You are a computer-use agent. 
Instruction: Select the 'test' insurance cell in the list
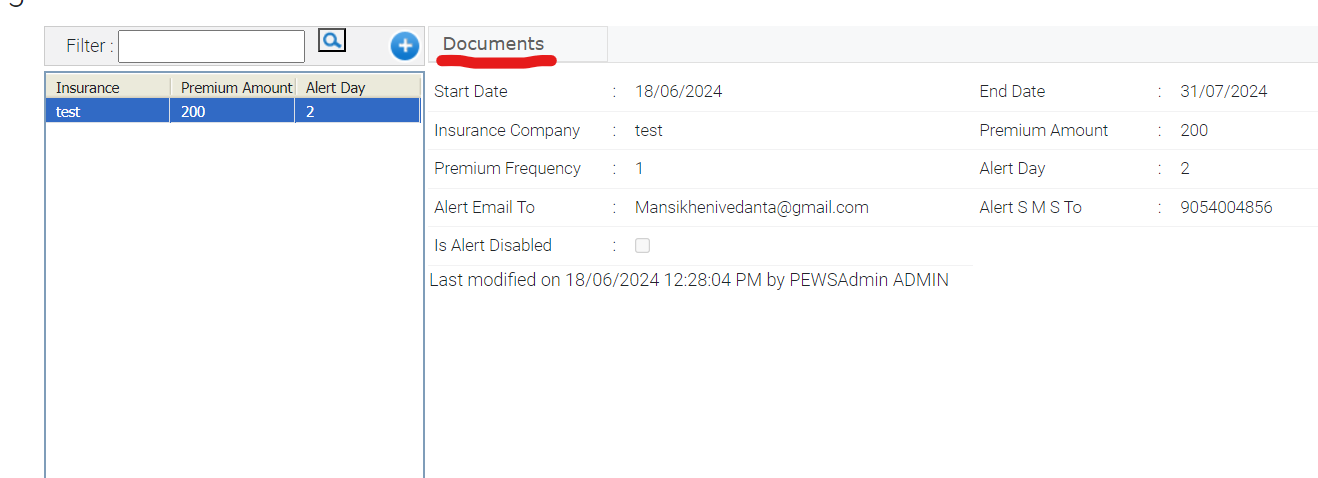[x=108, y=112]
